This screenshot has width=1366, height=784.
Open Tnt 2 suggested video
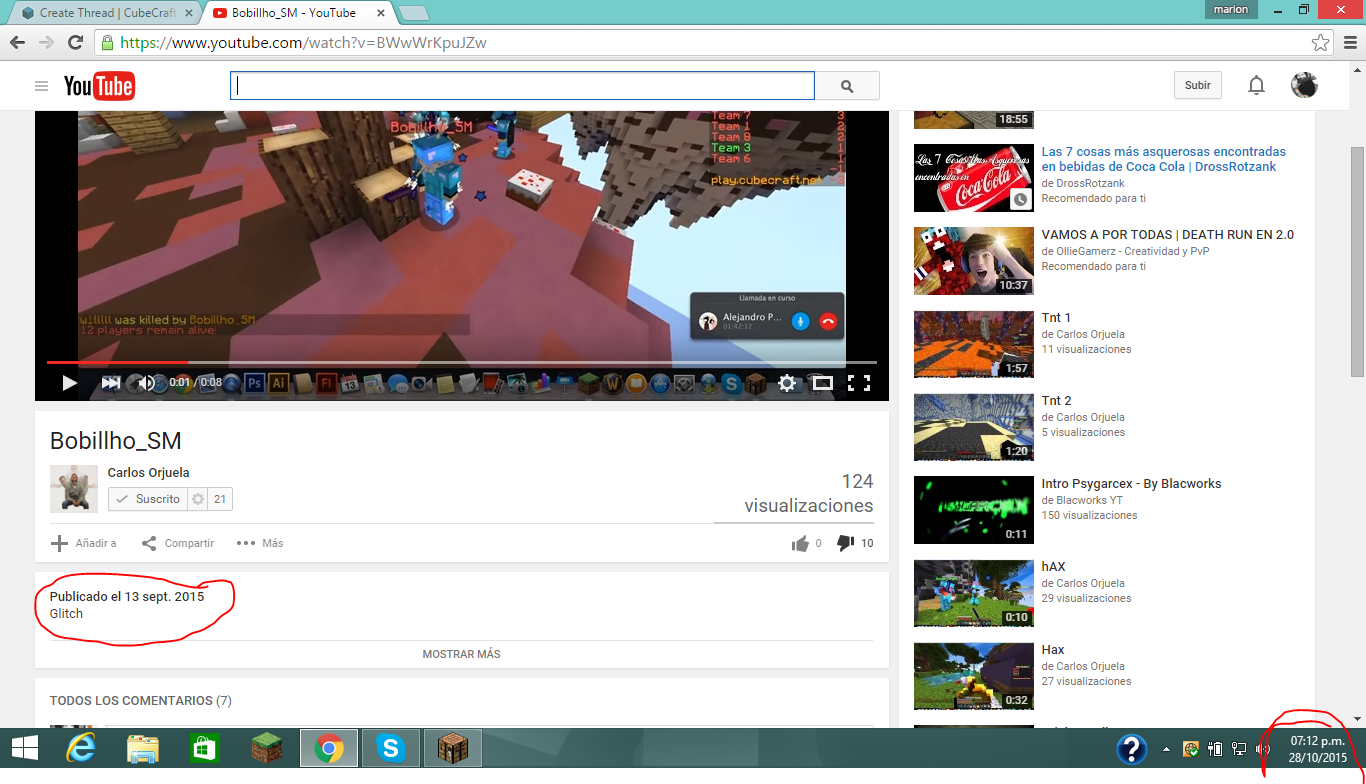point(1056,401)
